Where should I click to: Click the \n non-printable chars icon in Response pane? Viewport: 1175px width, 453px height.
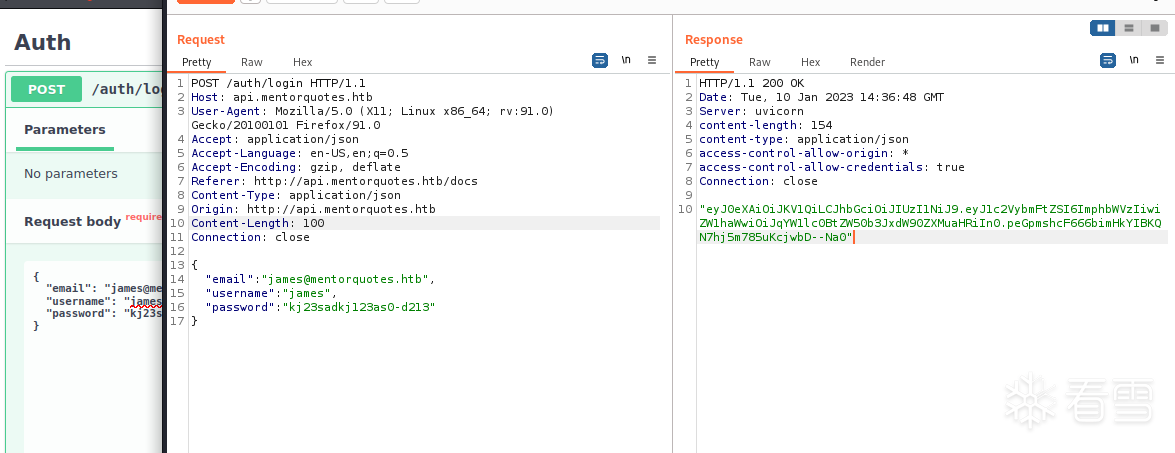[x=1134, y=60]
